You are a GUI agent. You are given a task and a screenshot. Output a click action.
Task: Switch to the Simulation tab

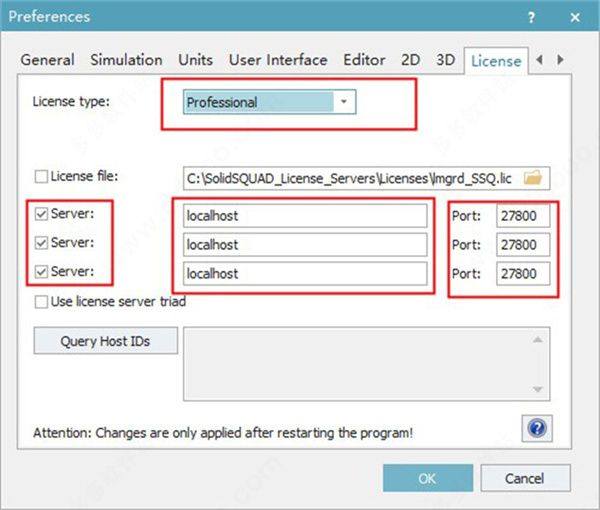pos(126,60)
